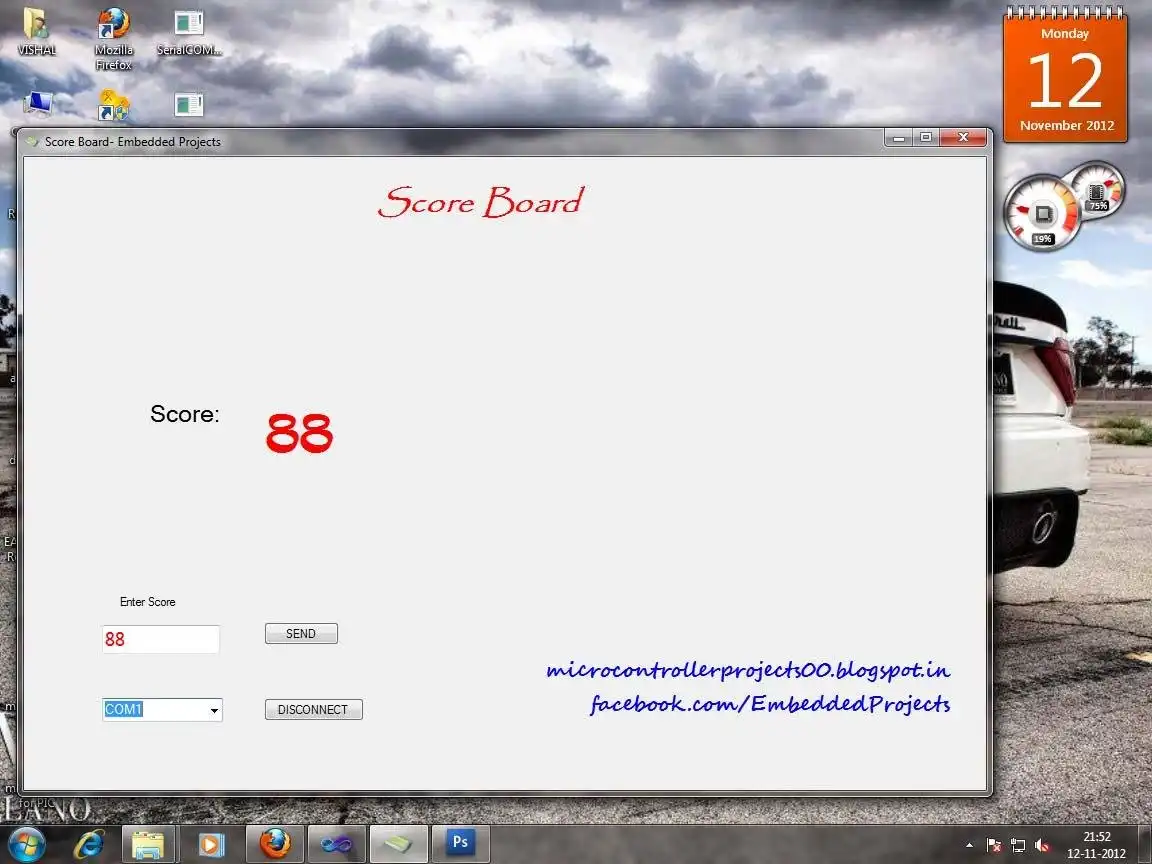1152x864 pixels.
Task: Select the Score Board app taskbar button
Action: 398,843
